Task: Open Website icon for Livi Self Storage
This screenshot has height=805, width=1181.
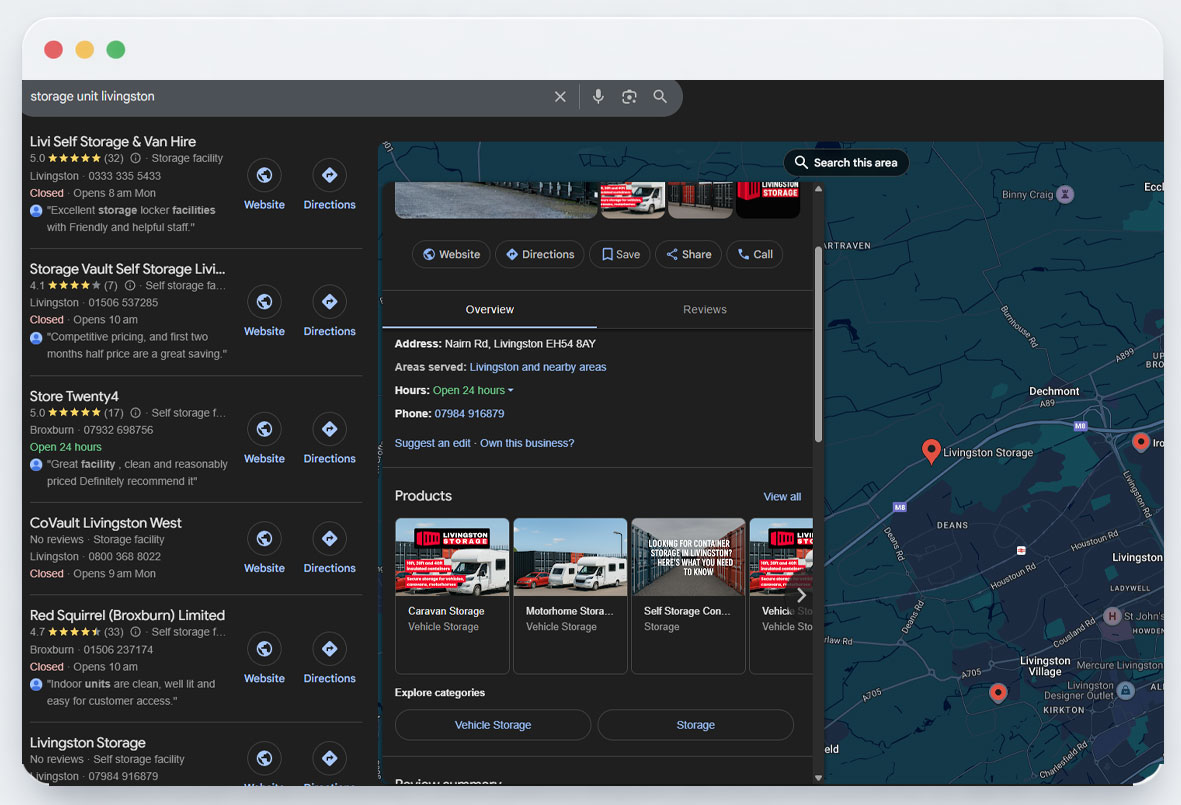Action: click(264, 176)
